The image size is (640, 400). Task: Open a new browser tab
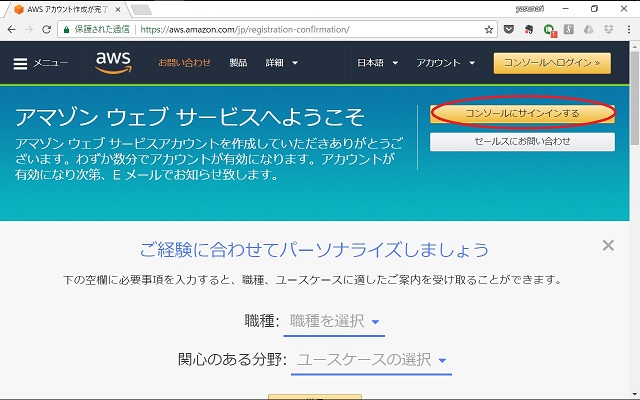pyautogui.click(x=142, y=9)
